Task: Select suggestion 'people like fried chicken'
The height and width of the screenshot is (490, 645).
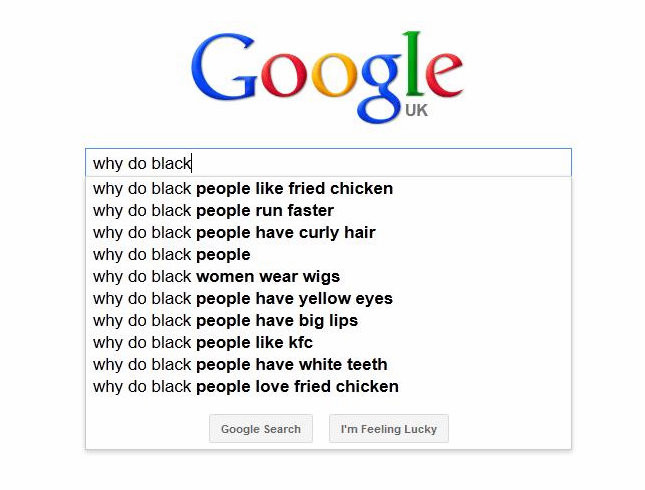Action: click(x=328, y=188)
